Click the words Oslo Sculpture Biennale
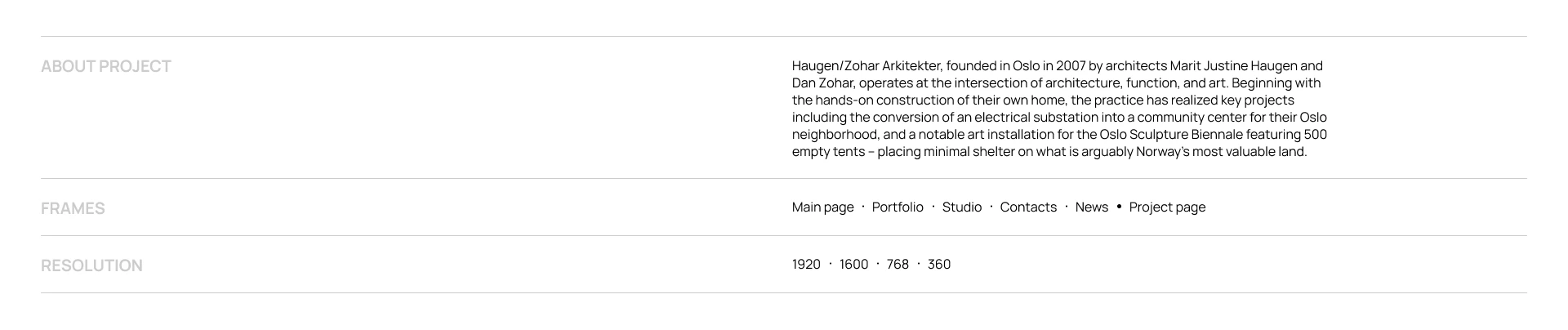Screen dimensions: 1568x330 1170,135
